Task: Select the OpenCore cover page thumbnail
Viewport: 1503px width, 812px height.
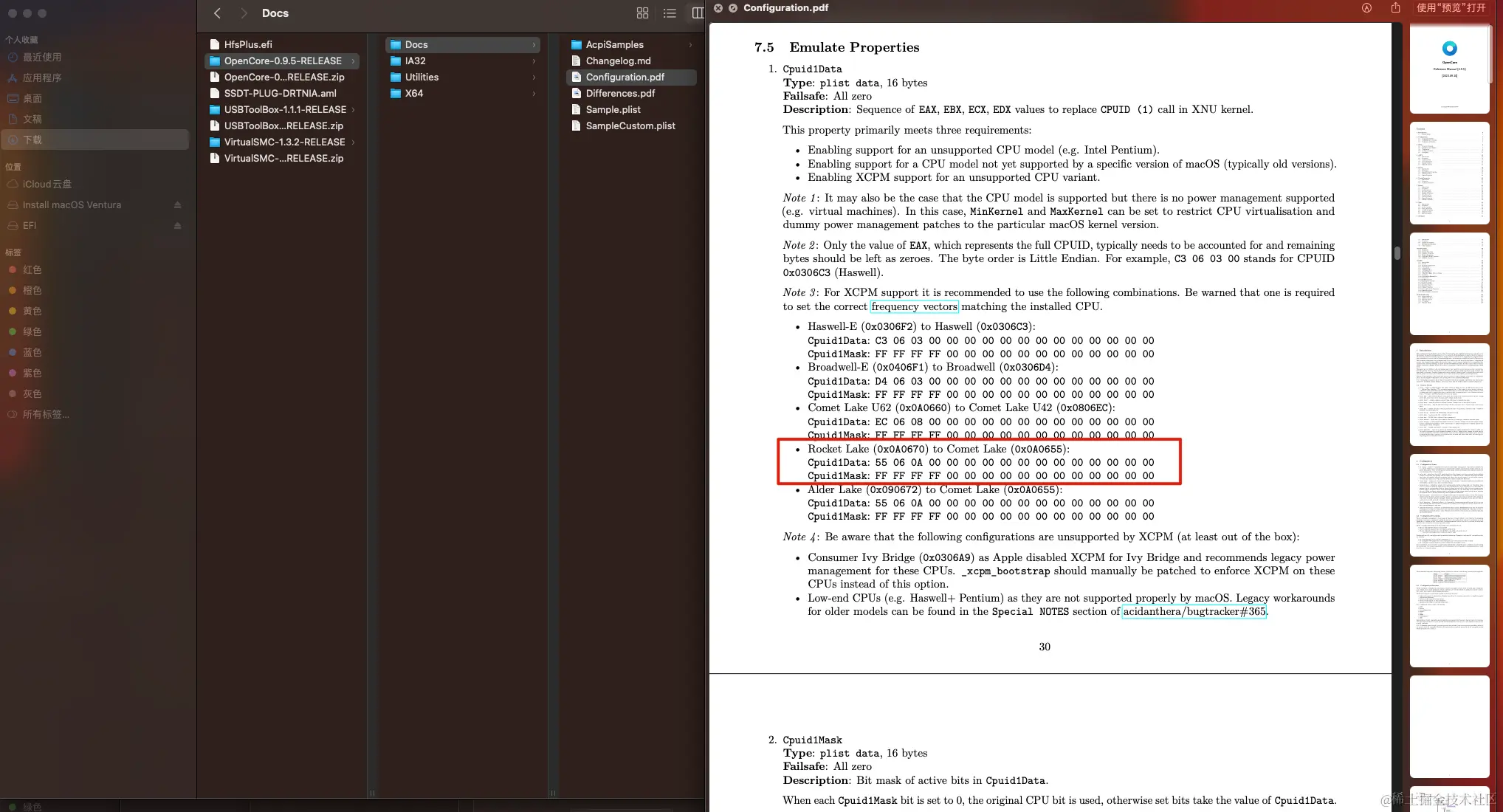Action: point(1449,68)
